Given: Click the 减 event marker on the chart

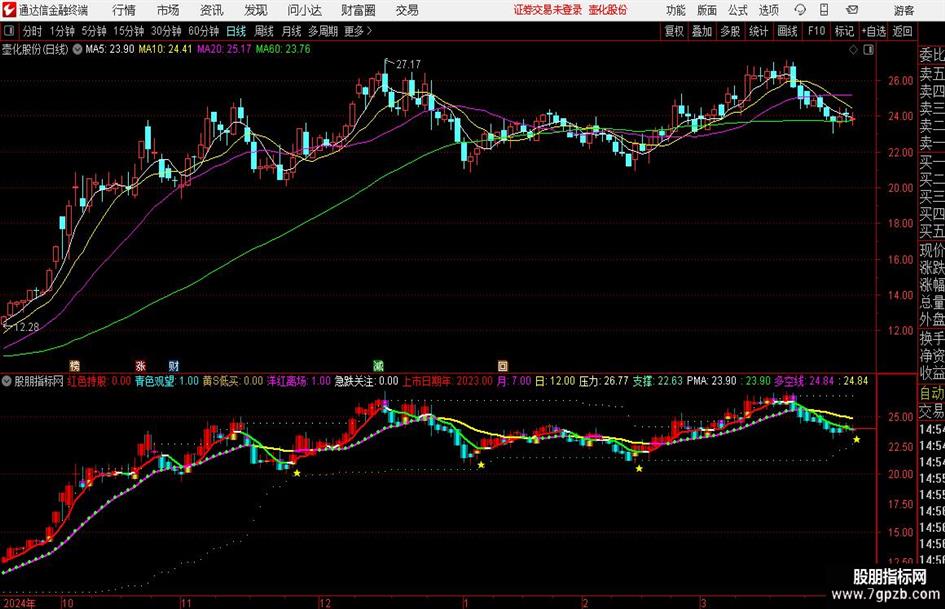Looking at the screenshot, I should point(378,365).
